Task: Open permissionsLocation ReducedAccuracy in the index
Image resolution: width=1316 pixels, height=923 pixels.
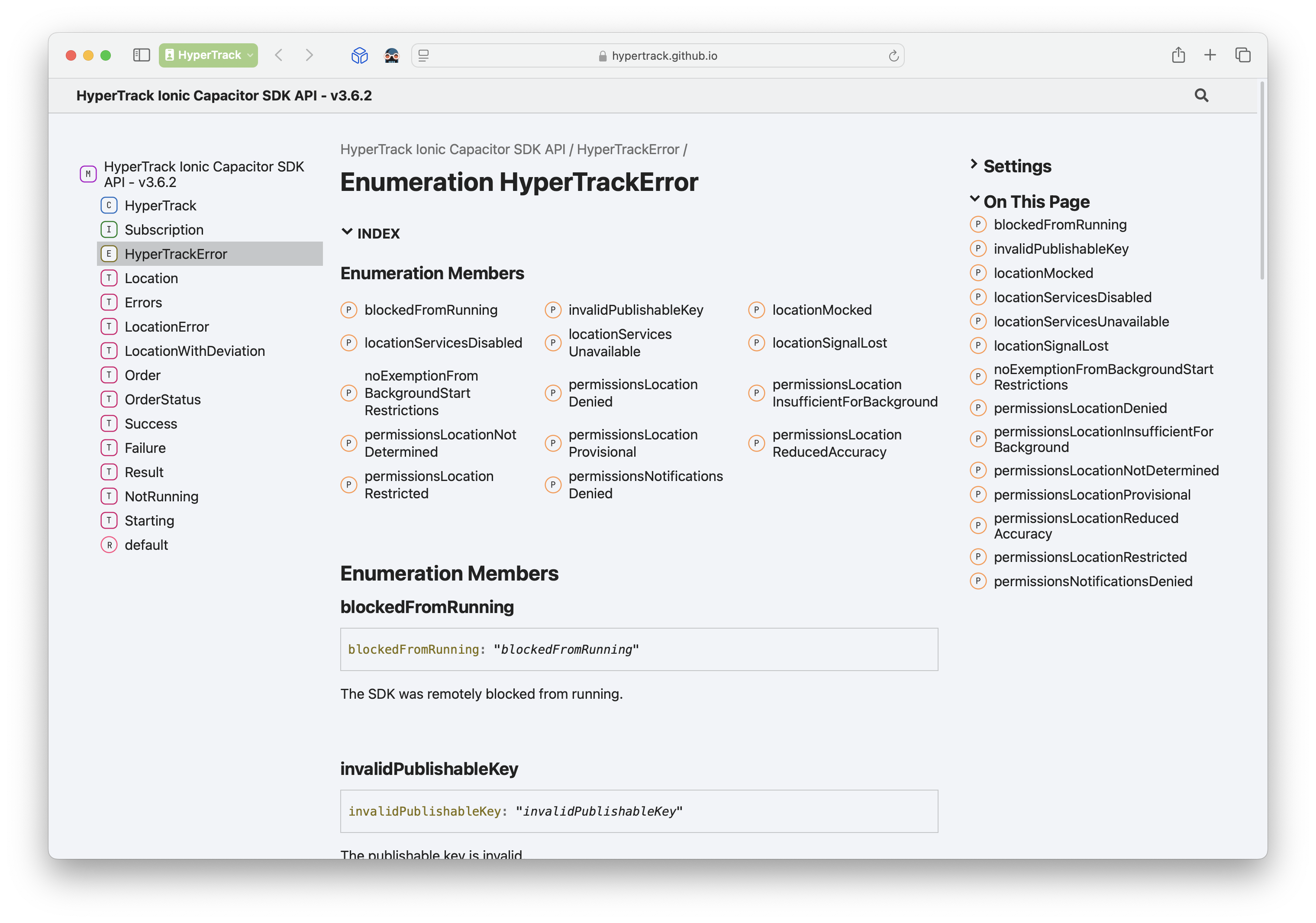Action: [837, 443]
